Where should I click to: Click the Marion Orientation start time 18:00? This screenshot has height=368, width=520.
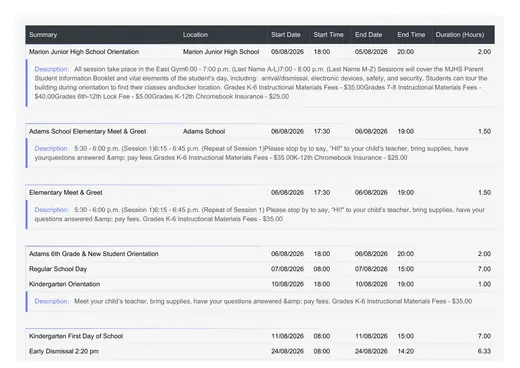(322, 52)
